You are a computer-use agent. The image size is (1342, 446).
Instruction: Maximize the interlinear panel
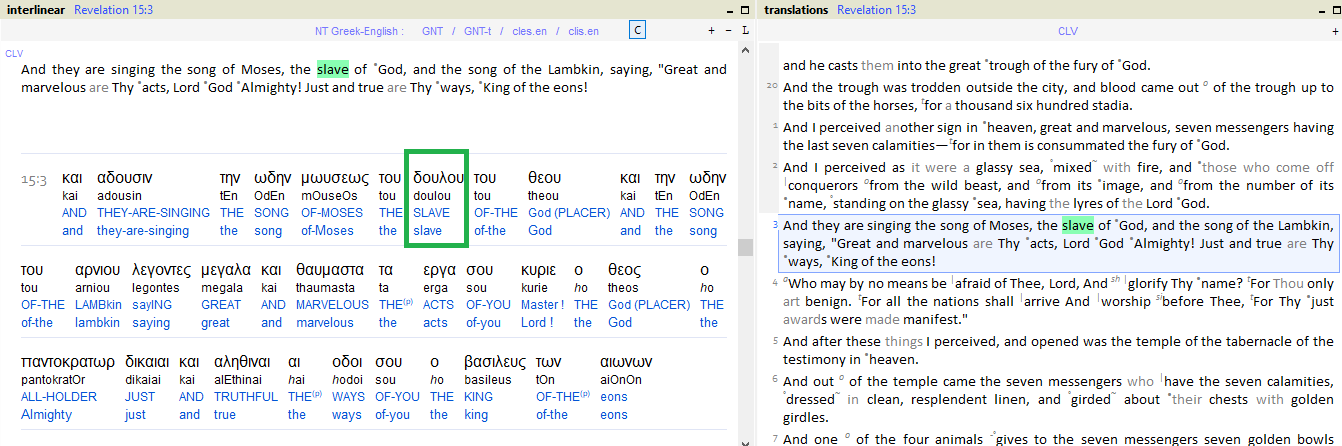click(746, 9)
